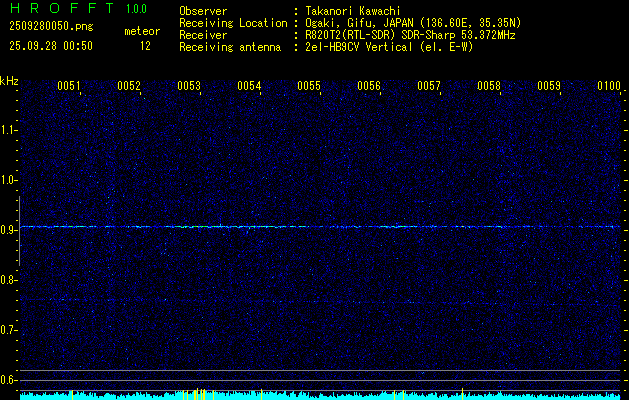Click the meteor count value 12
The height and width of the screenshot is (400, 629).
pyautogui.click(x=145, y=46)
